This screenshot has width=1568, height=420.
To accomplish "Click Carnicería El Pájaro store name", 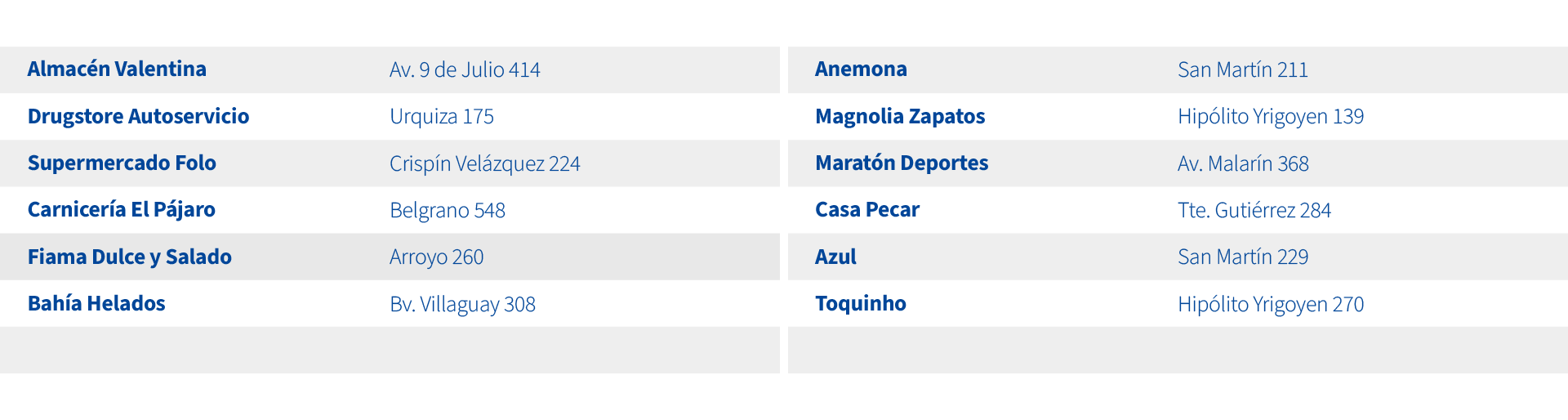I will (122, 210).
